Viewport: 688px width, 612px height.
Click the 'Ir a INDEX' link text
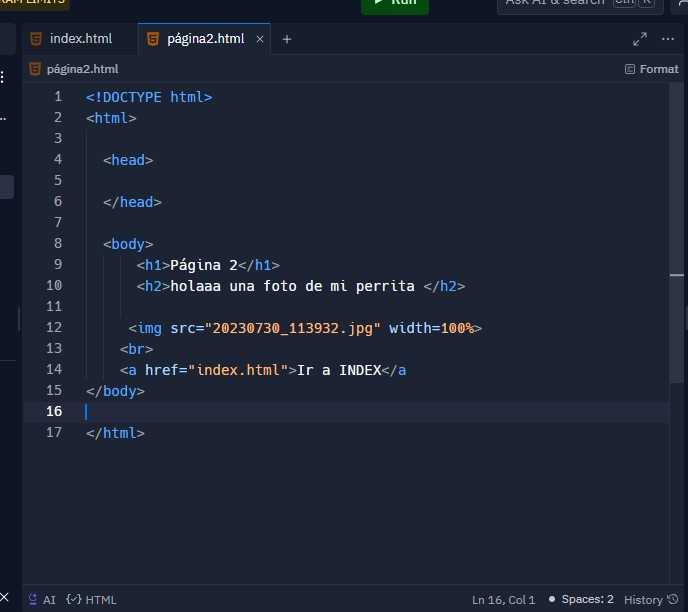(x=339, y=370)
